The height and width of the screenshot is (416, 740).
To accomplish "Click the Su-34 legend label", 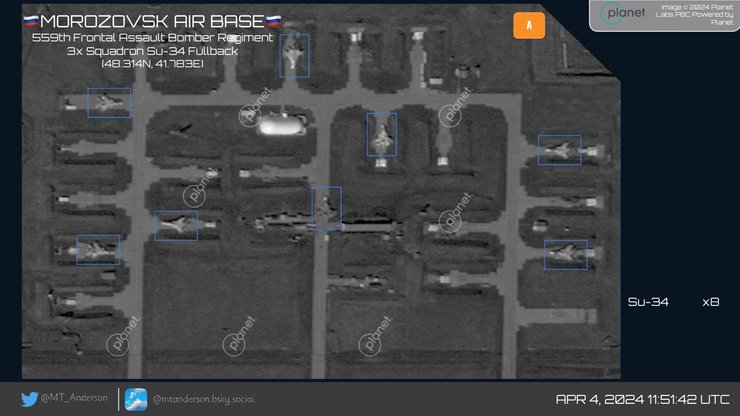I will pos(649,301).
